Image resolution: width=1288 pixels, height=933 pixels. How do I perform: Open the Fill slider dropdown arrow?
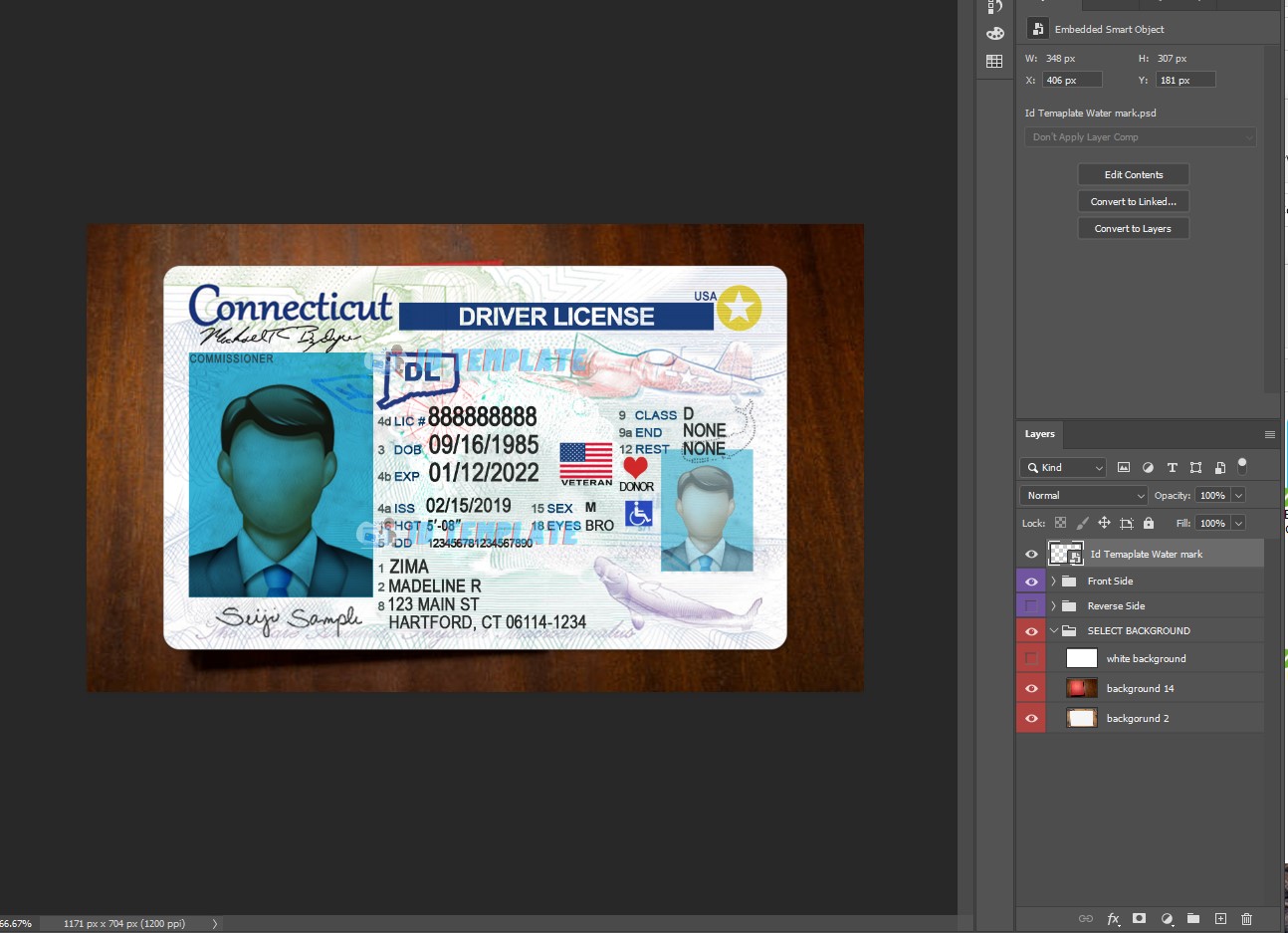tap(1238, 523)
